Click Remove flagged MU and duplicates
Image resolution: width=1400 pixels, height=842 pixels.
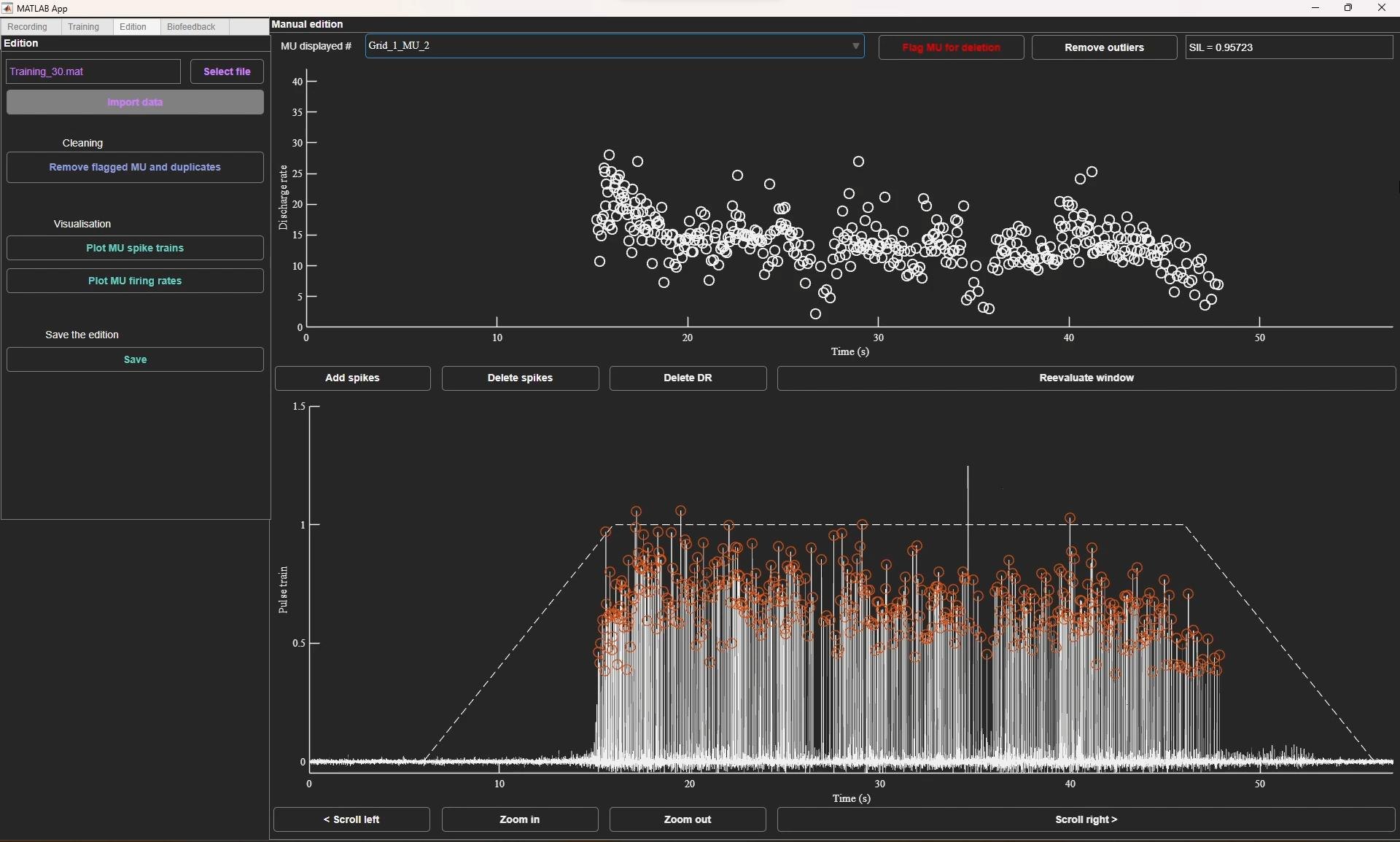click(135, 168)
